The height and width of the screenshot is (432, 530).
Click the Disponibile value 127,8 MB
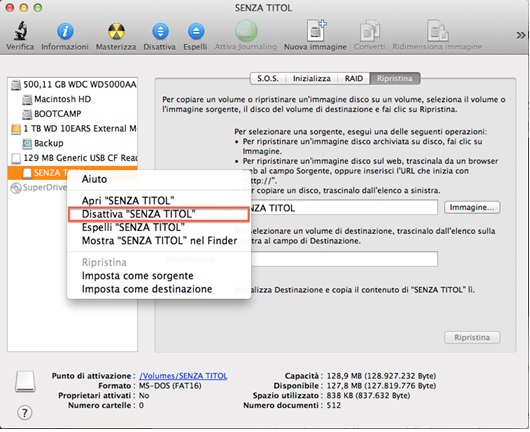[x=381, y=386]
